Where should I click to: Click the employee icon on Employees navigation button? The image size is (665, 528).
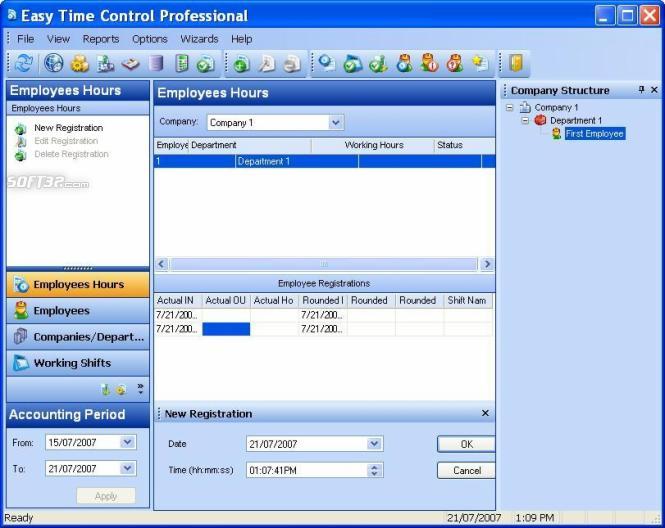[x=21, y=310]
